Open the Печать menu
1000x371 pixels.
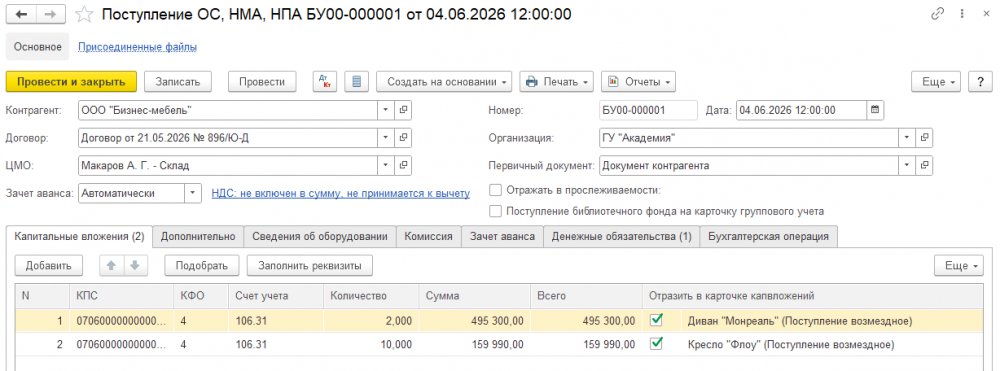click(557, 82)
